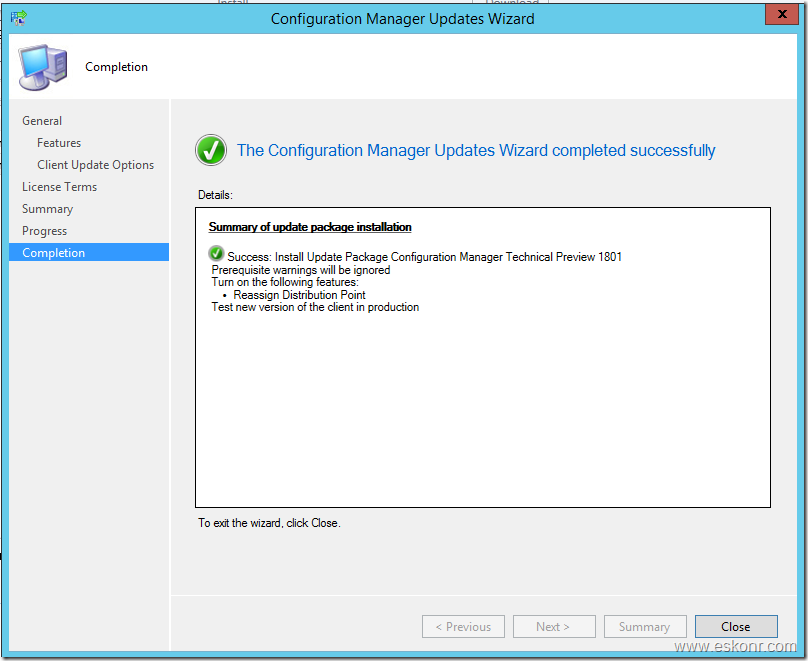808x661 pixels.
Task: Close the wizard with the red X
Action: pos(781,14)
